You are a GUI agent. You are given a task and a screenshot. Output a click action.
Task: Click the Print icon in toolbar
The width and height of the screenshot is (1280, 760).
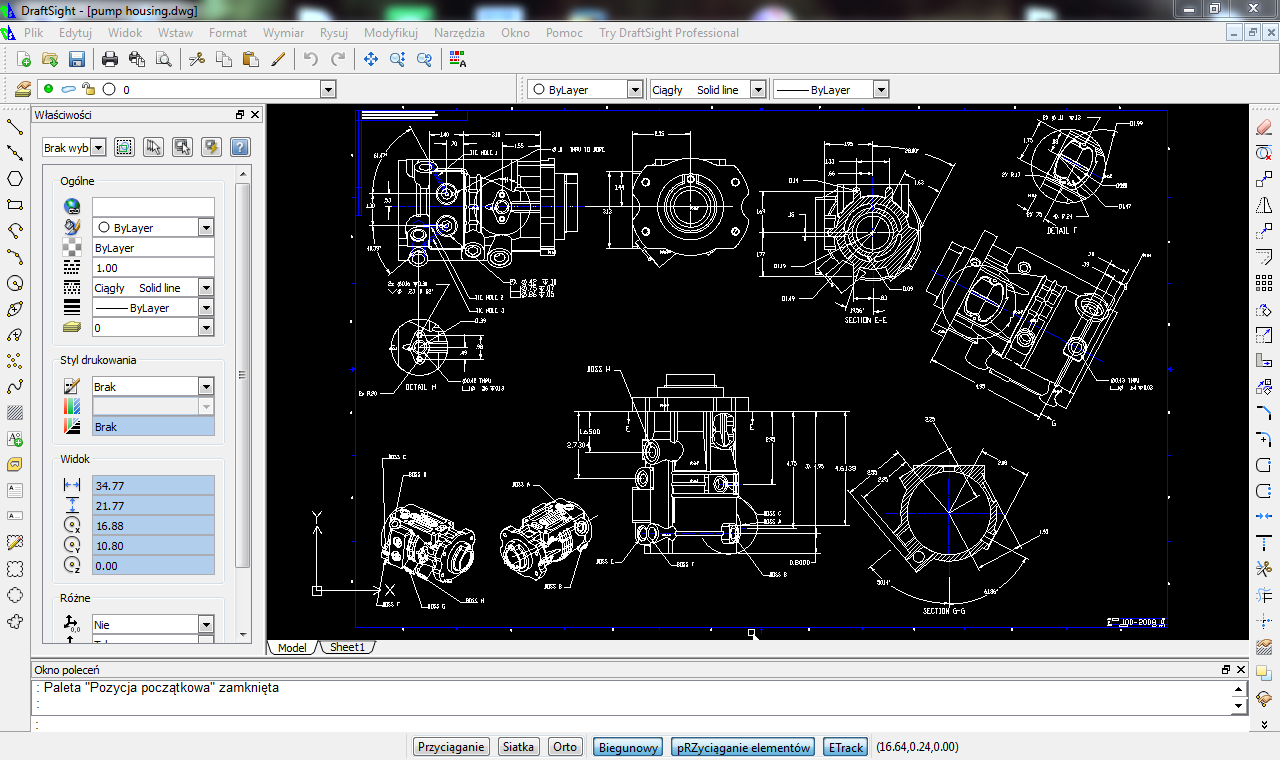110,59
